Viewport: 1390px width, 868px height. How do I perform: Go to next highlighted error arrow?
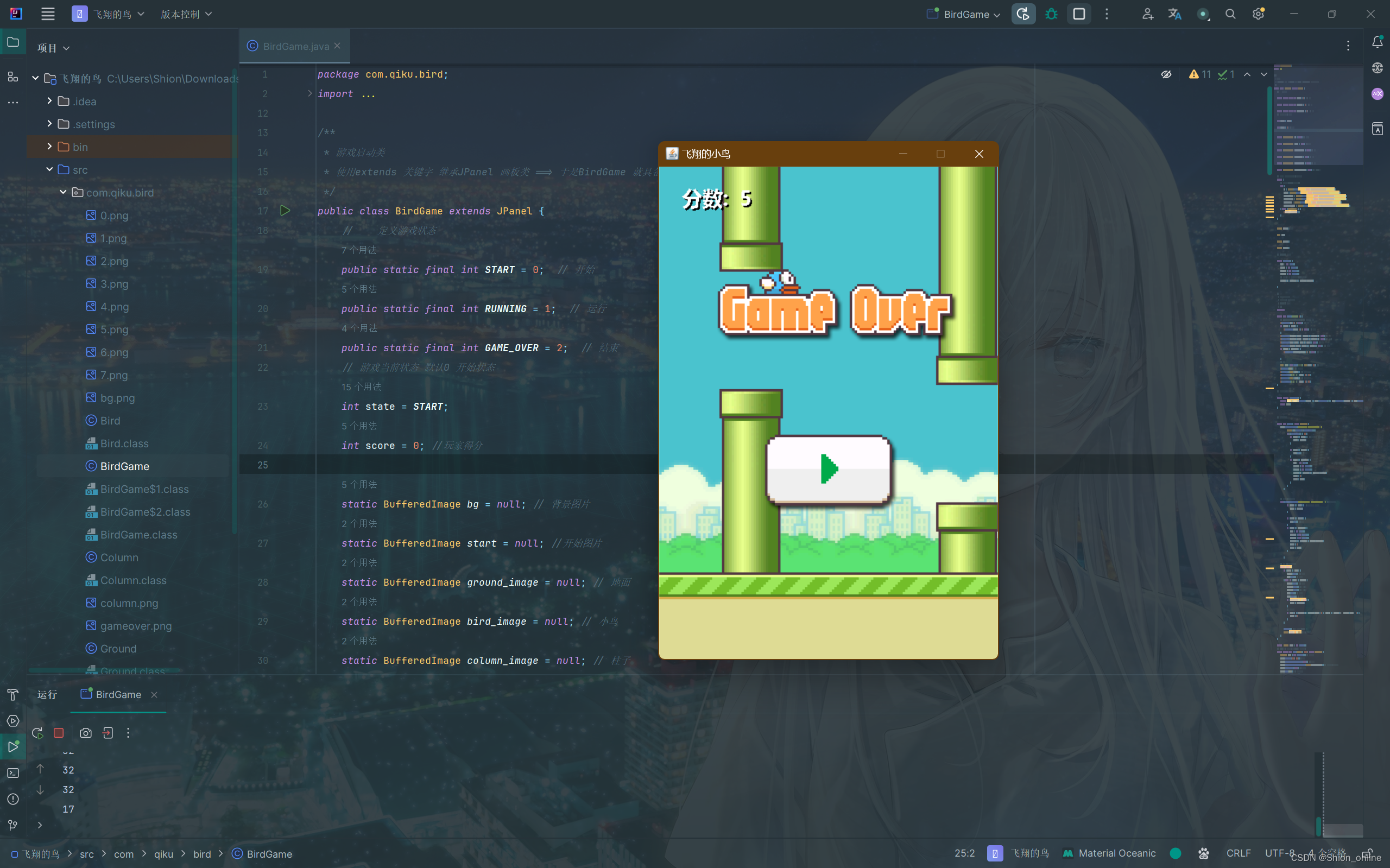tap(1263, 74)
